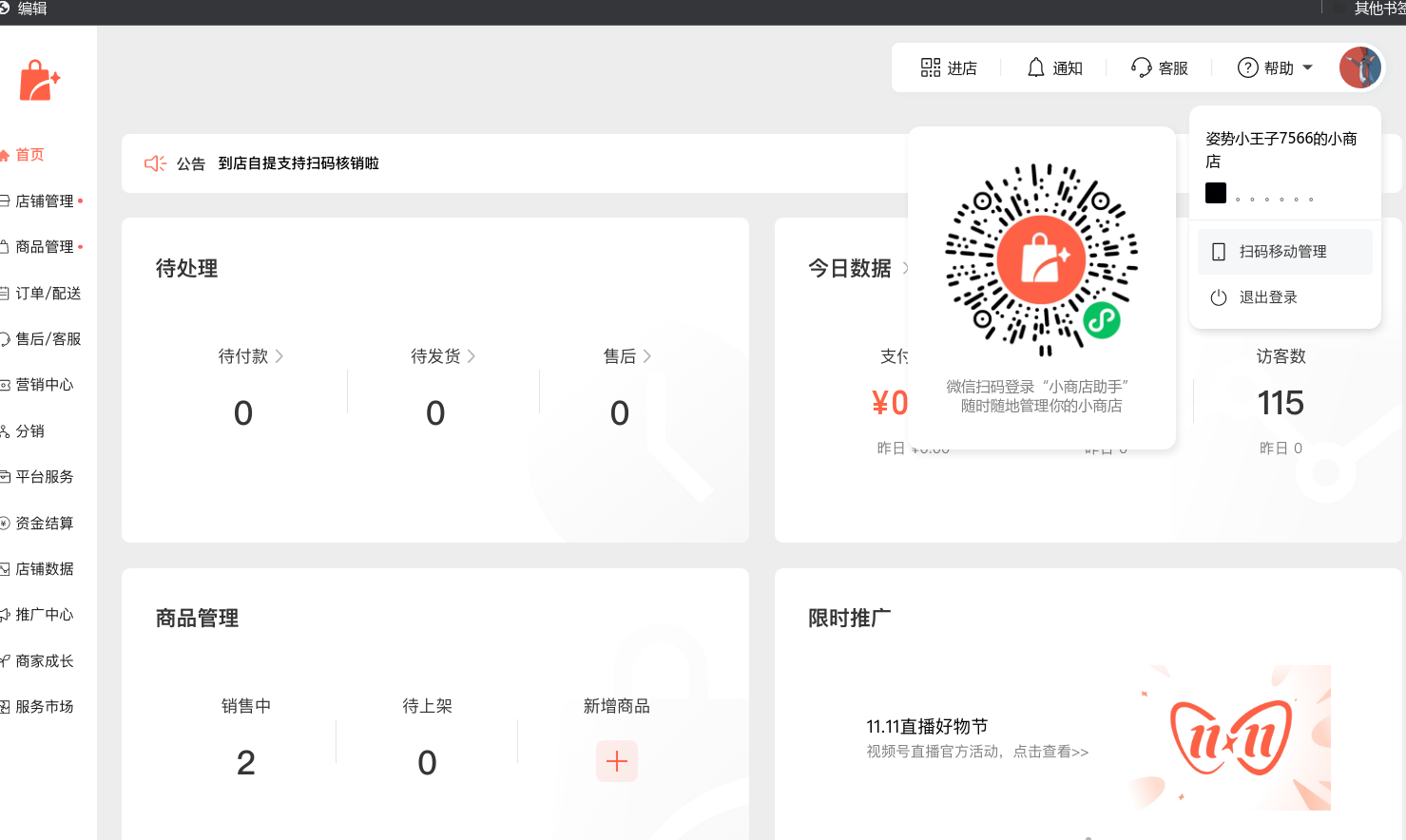Click the shop name 姿势小王子7566的小商店

(x=1281, y=150)
